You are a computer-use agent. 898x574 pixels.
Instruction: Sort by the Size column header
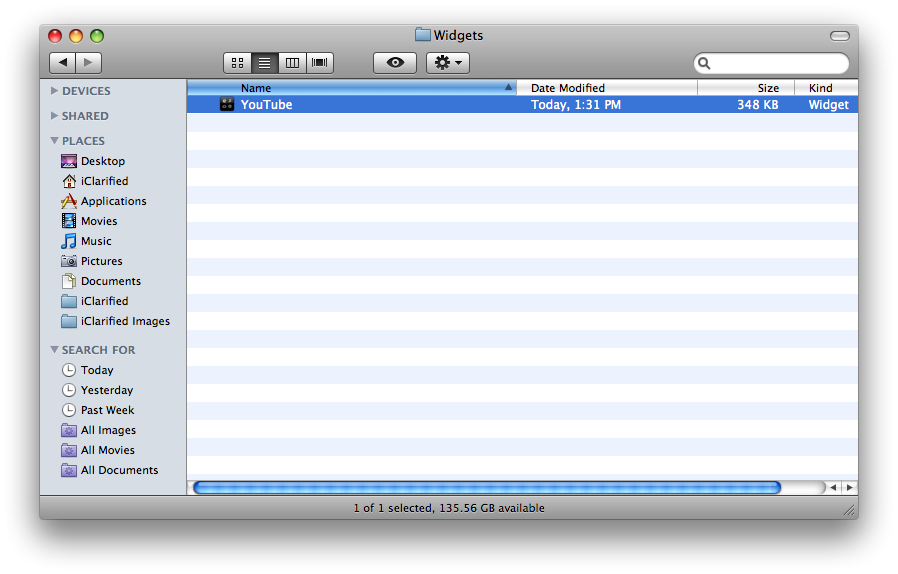coord(746,88)
